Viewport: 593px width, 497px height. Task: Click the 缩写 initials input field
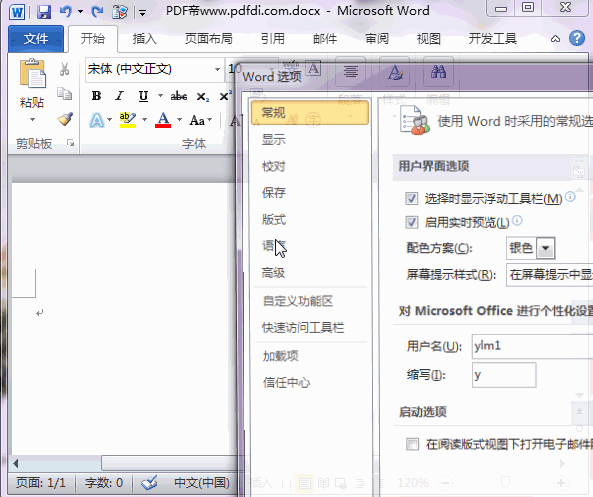click(x=504, y=375)
